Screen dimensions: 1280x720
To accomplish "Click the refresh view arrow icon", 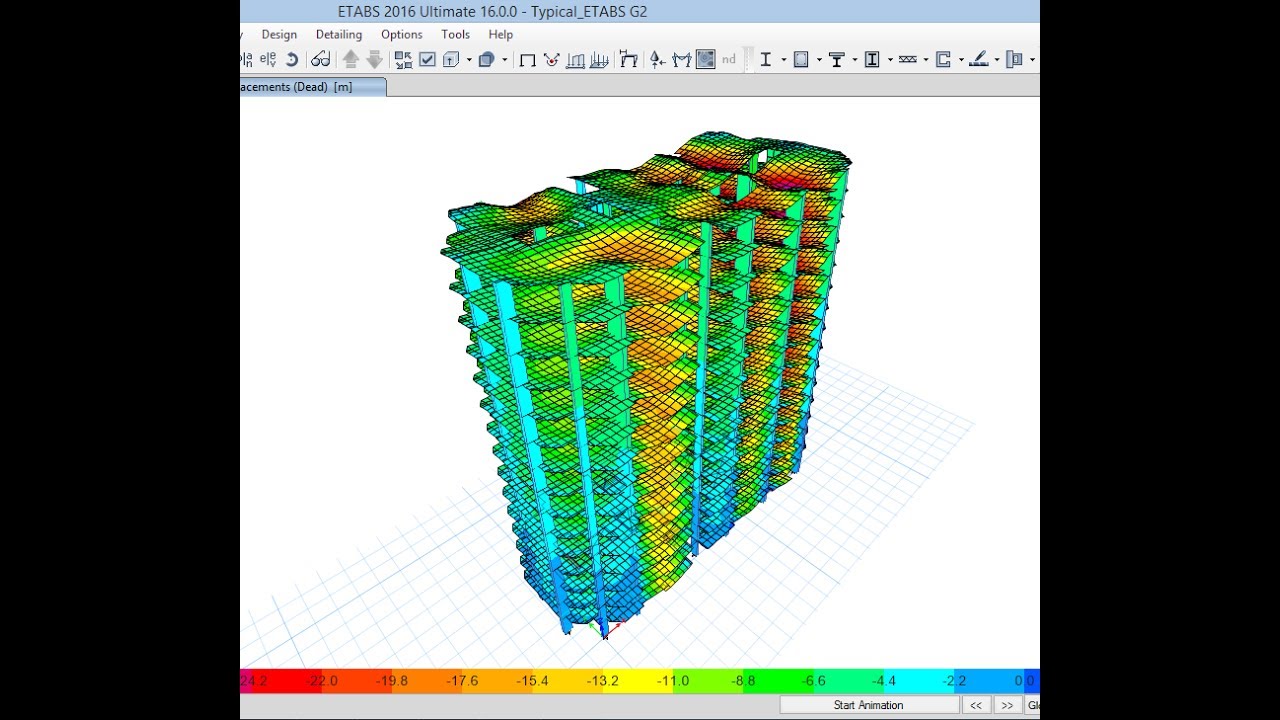I will point(292,60).
